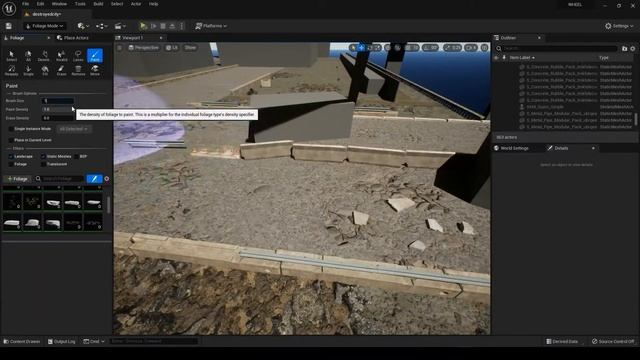This screenshot has width=640, height=360.
Task: Open play options via three-dots icon
Action: [x=182, y=26]
